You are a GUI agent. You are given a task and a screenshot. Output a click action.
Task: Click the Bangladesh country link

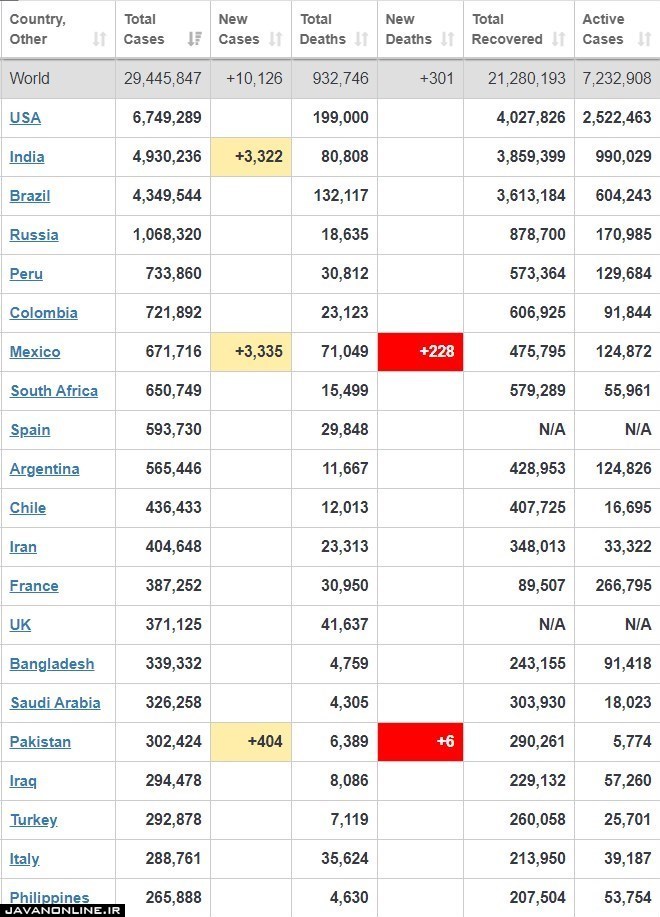[51, 664]
